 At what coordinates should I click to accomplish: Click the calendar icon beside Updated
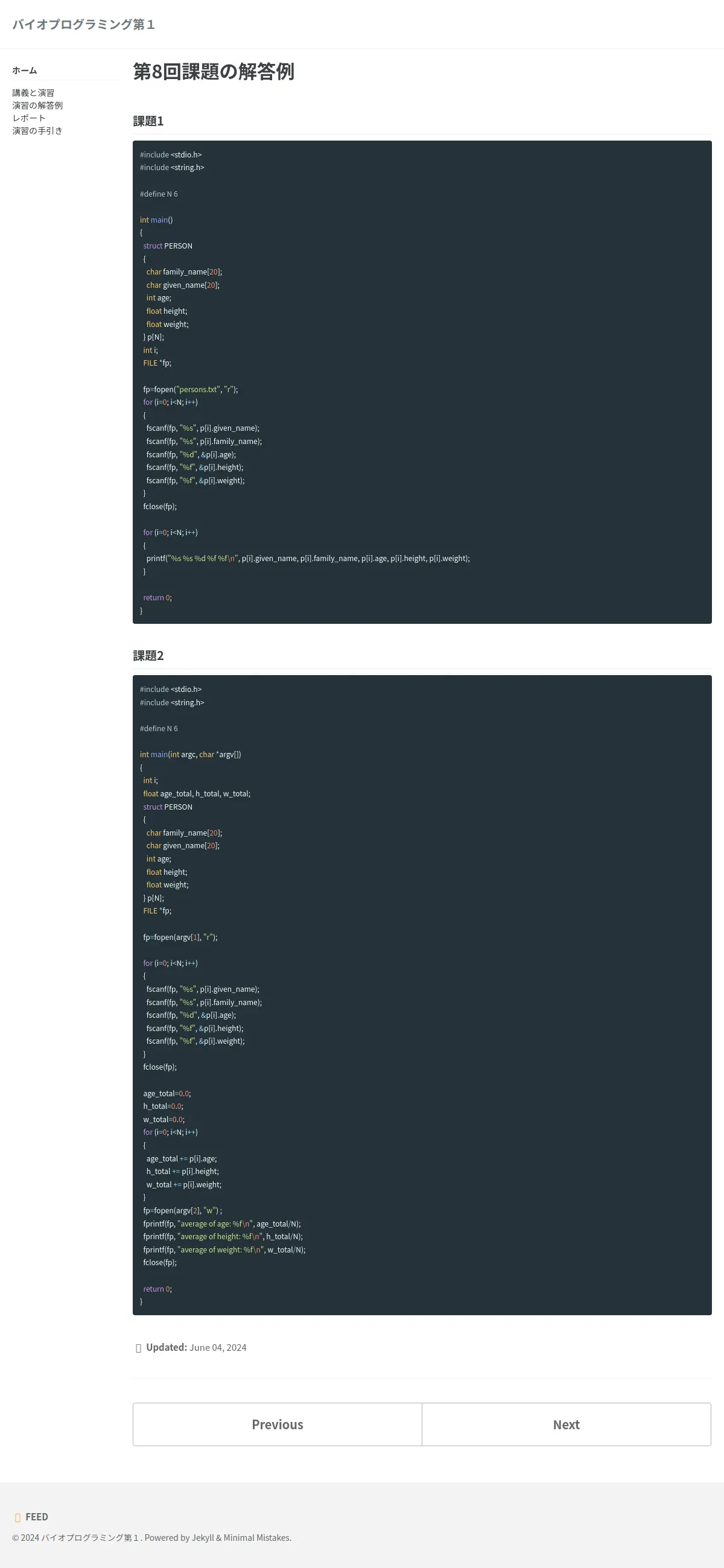click(x=138, y=1348)
